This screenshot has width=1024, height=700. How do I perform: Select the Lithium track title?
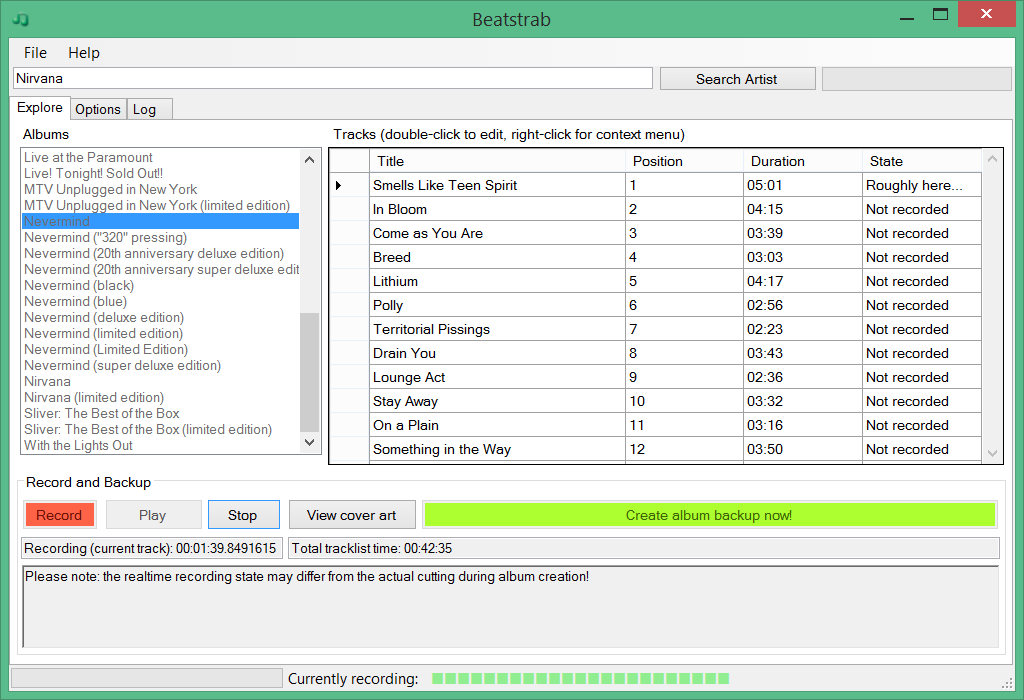pyautogui.click(x=497, y=281)
